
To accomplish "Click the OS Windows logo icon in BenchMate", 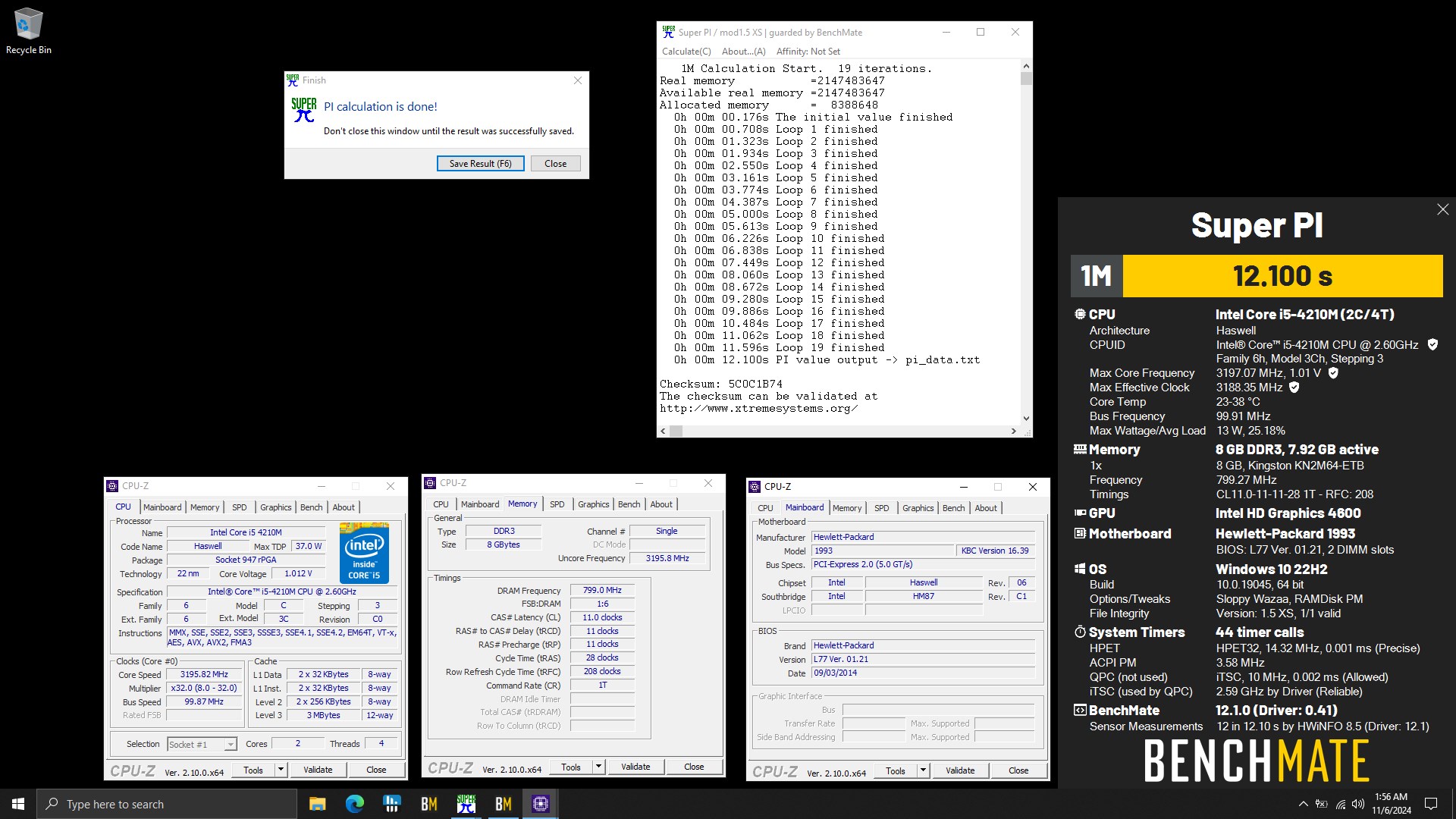I will click(x=1080, y=569).
